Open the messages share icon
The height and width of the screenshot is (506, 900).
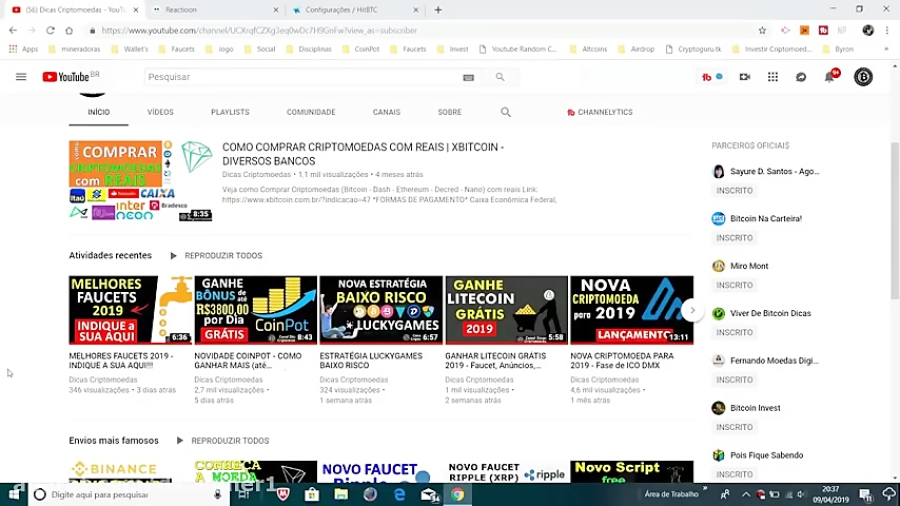tap(801, 77)
